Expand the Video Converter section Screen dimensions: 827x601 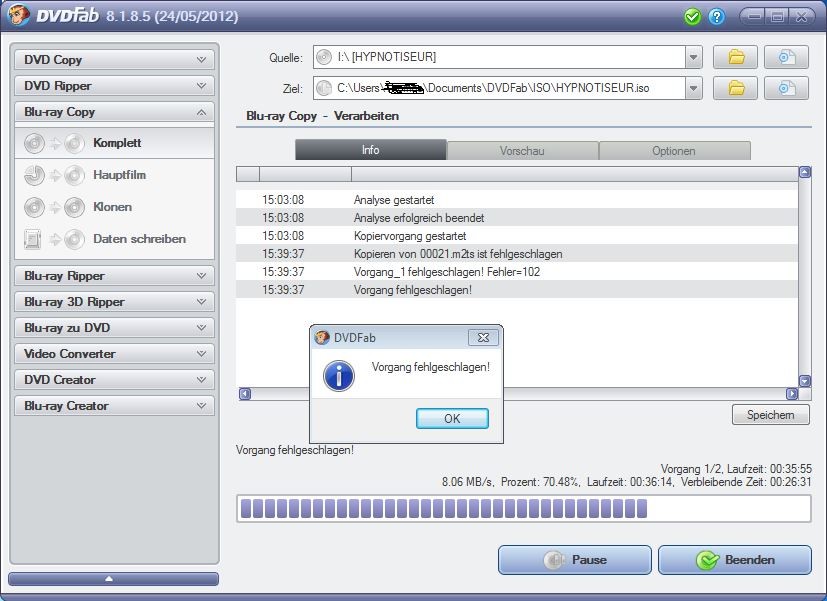tap(114, 354)
